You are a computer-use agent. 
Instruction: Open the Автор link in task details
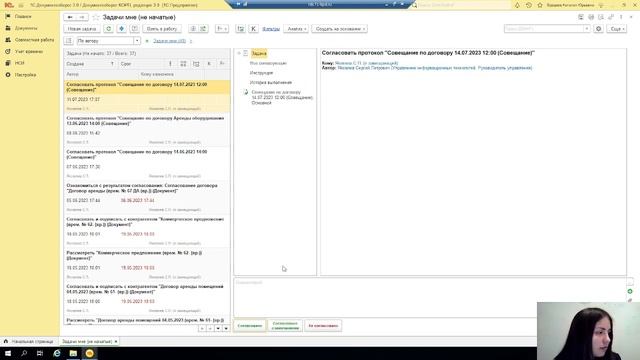pyautogui.click(x=435, y=68)
